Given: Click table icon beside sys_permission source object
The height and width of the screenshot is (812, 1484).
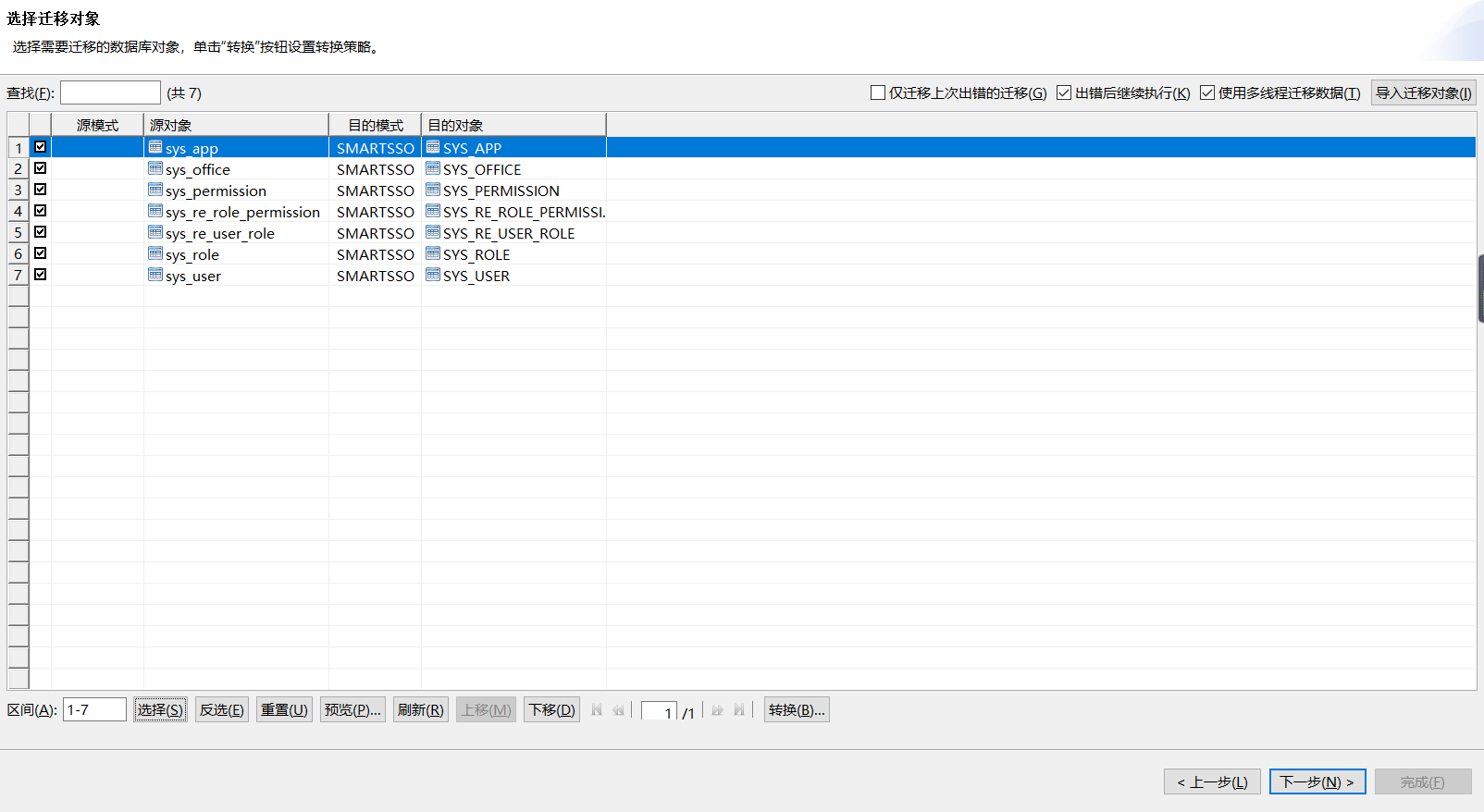Looking at the screenshot, I should pyautogui.click(x=155, y=190).
